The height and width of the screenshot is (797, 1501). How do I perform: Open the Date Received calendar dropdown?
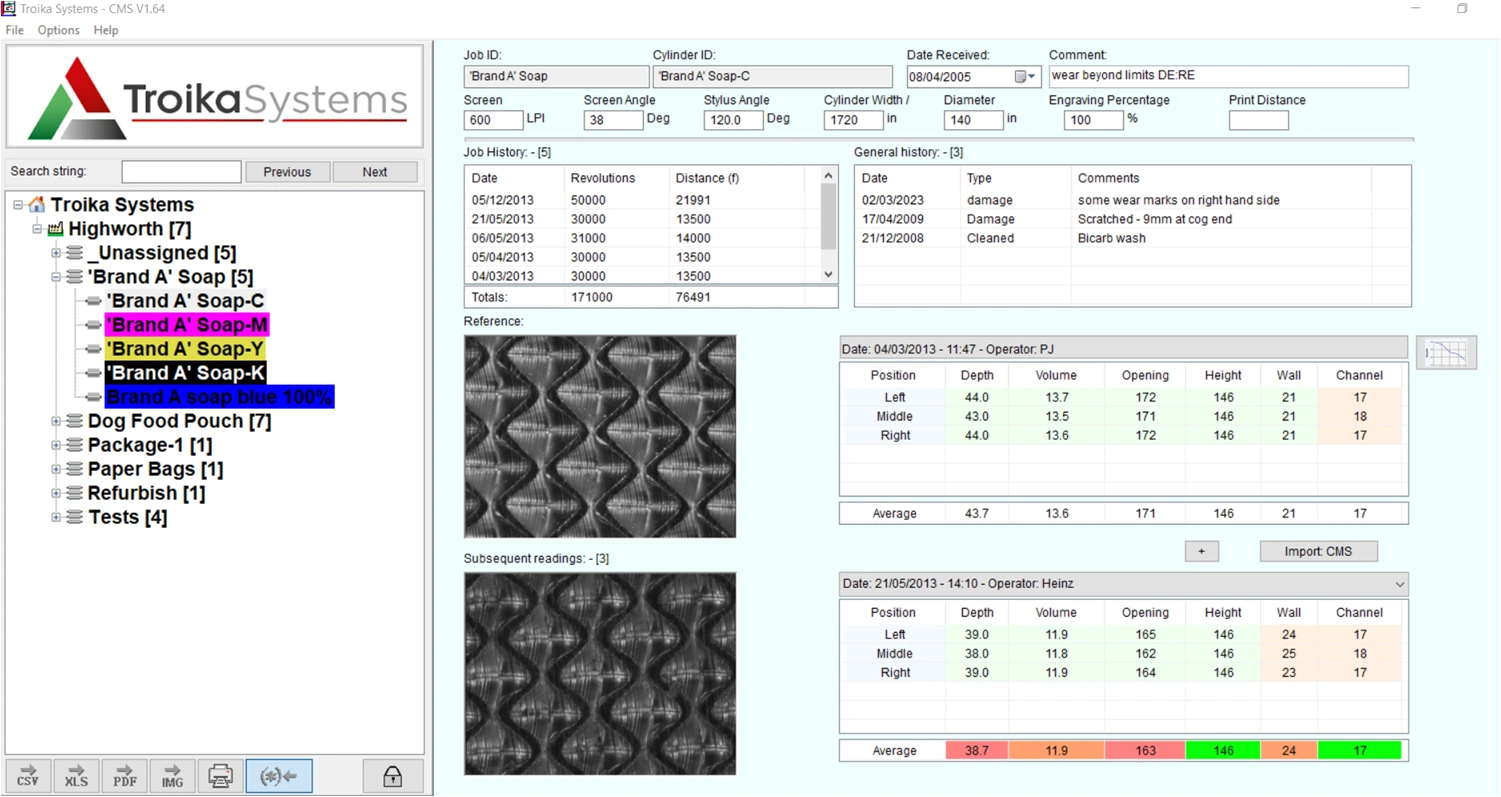pyautogui.click(x=1026, y=77)
